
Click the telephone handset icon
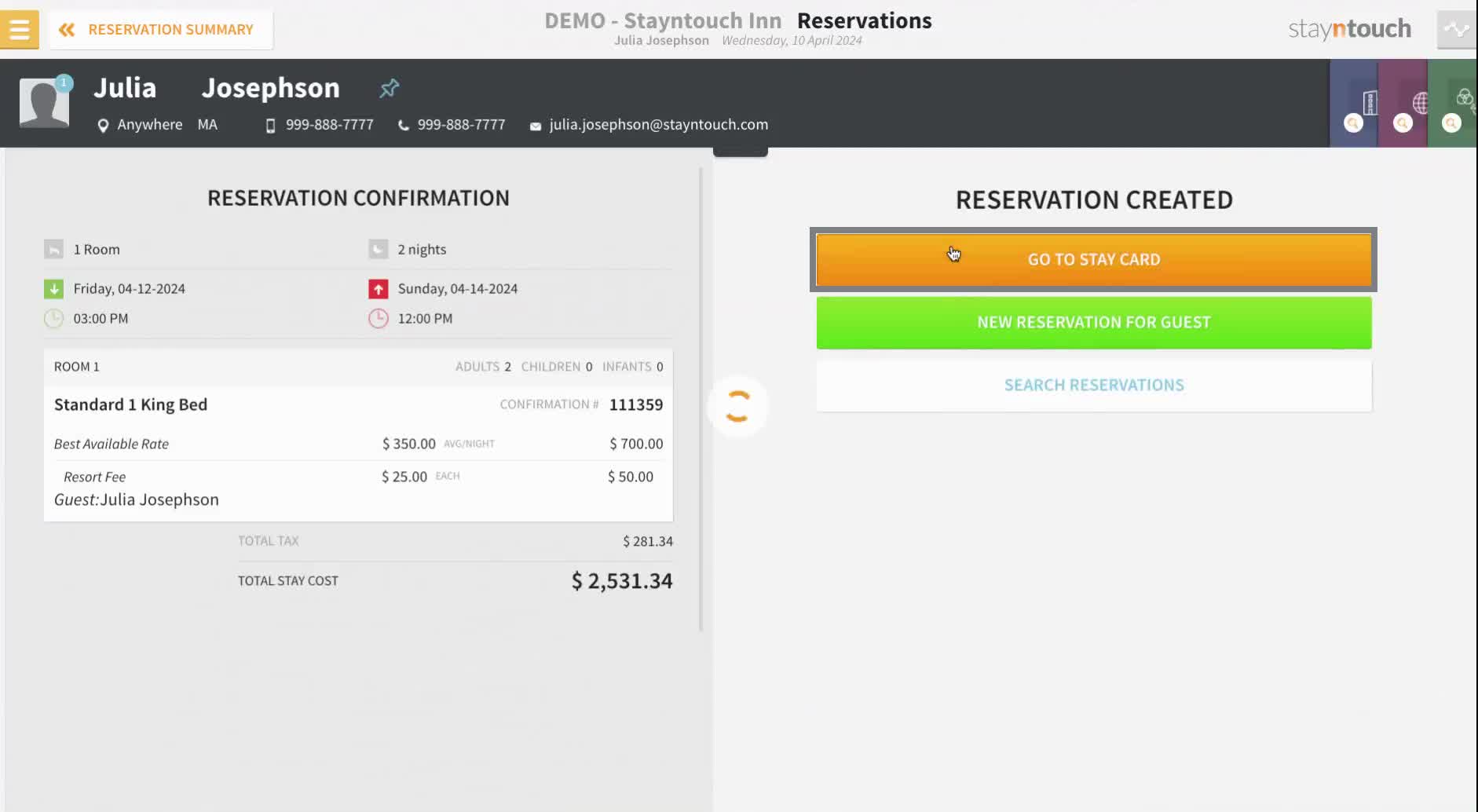[x=403, y=126]
